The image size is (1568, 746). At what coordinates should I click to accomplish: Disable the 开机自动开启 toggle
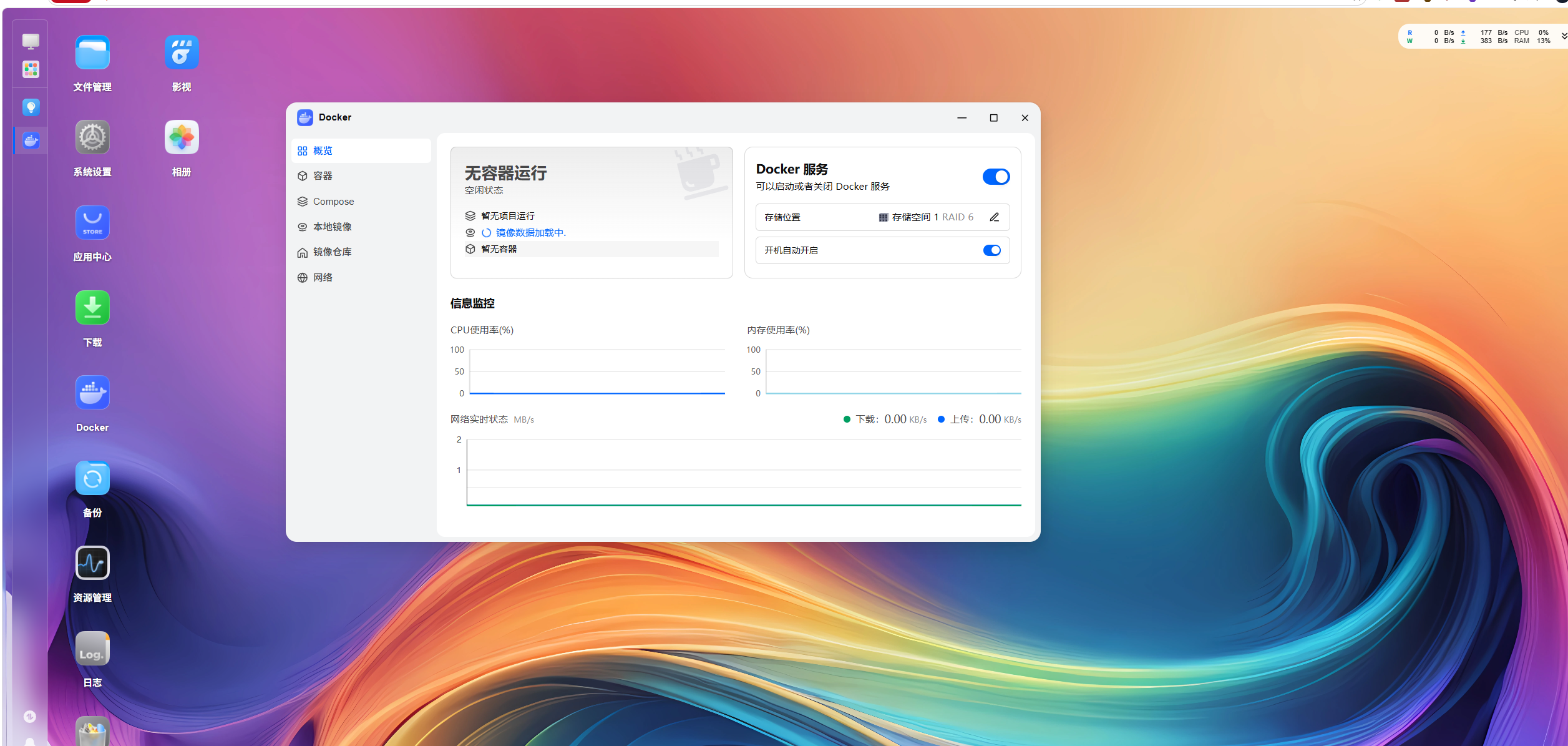[991, 250]
